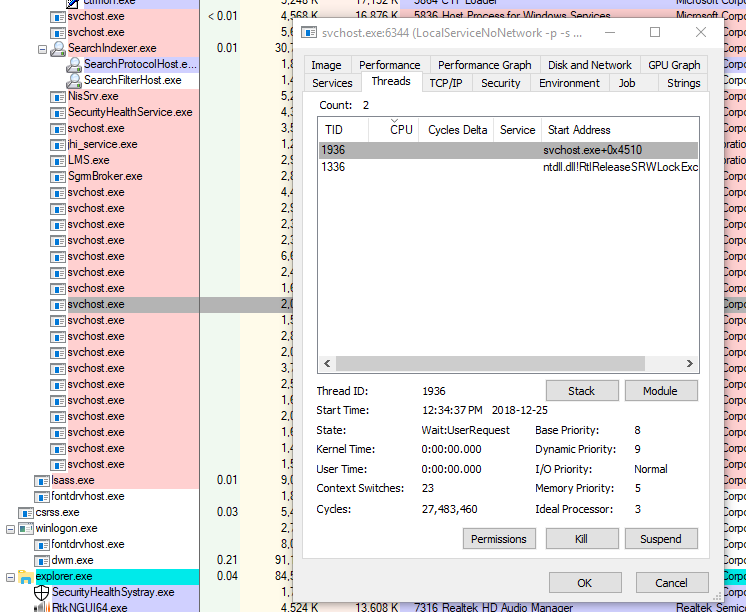Select fontdrvhost.exe under winlogon.exe

coord(88,544)
